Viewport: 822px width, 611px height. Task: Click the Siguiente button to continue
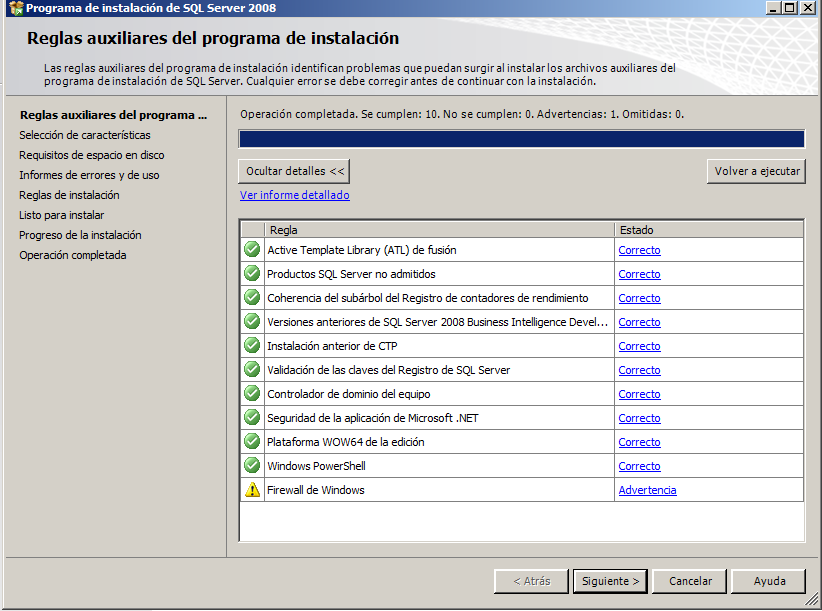coord(610,581)
